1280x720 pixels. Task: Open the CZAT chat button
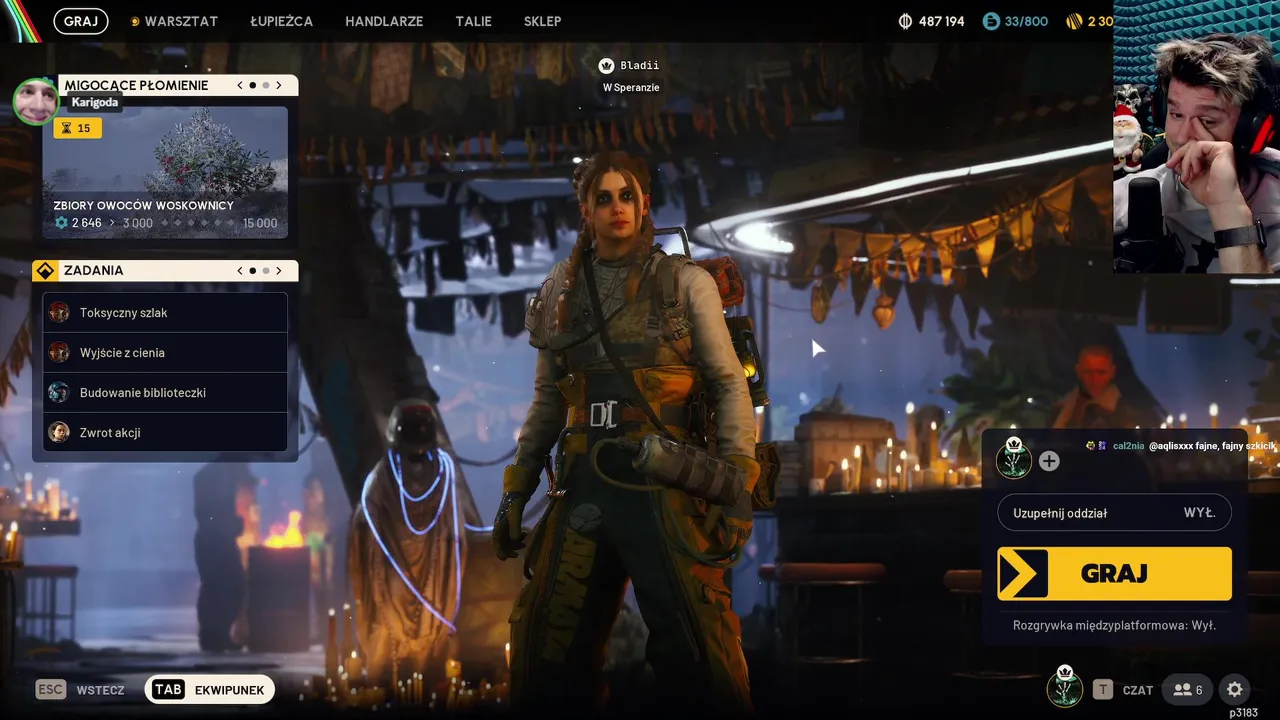pyautogui.click(x=1122, y=690)
